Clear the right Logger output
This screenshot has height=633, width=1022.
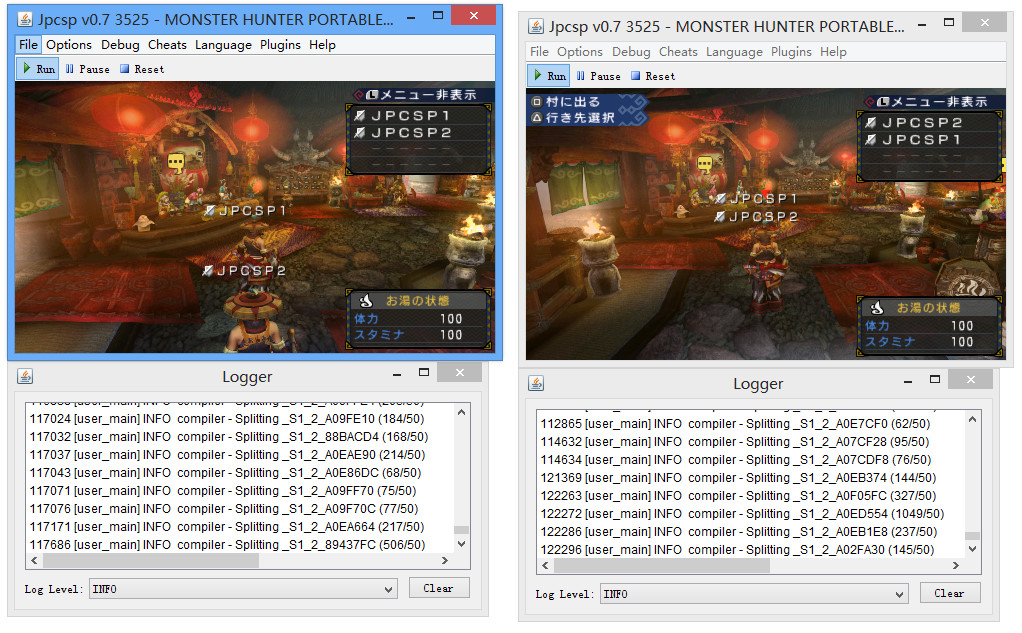[x=950, y=593]
